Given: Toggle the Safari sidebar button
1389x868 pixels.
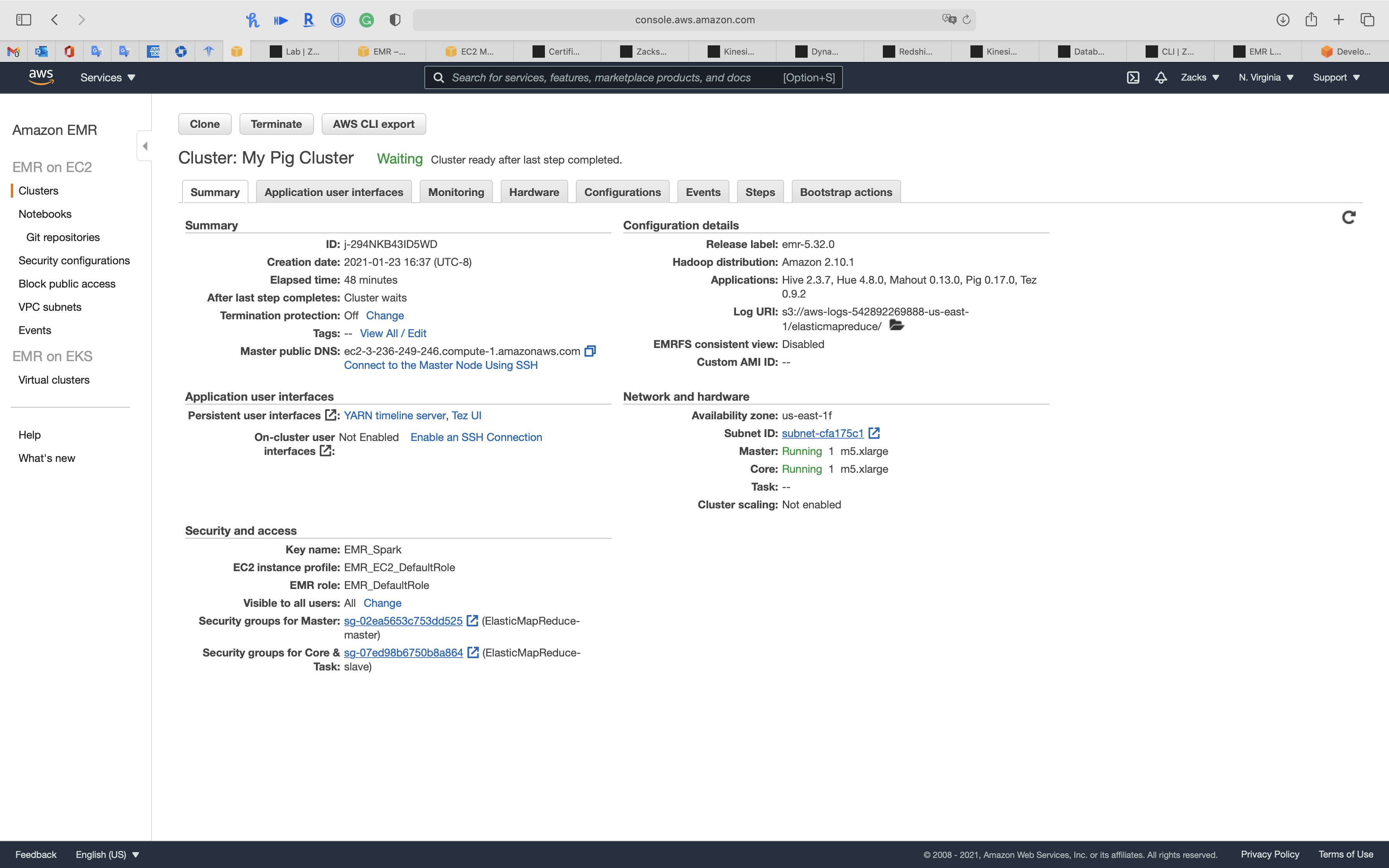Looking at the screenshot, I should (24, 19).
